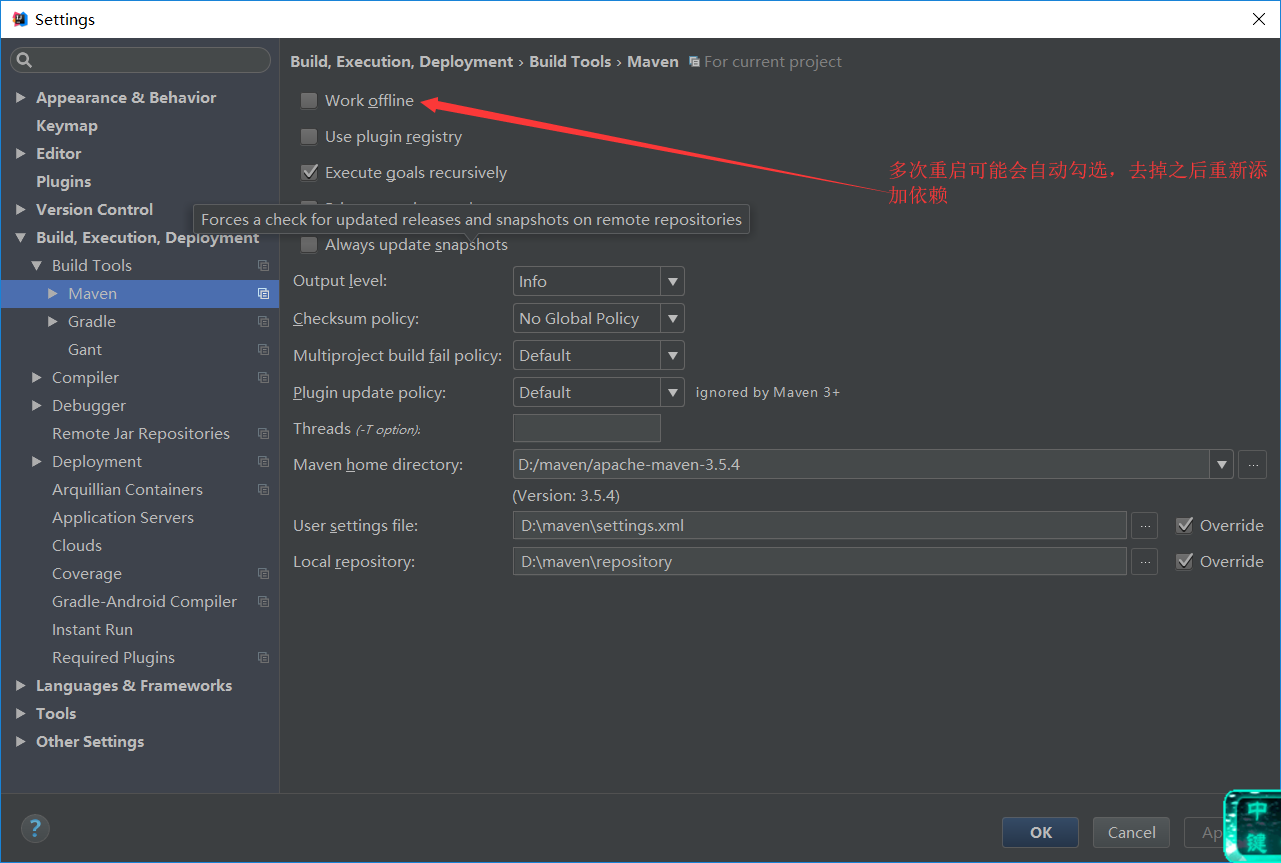Click the project-level icon on the Gant row

pos(263,350)
